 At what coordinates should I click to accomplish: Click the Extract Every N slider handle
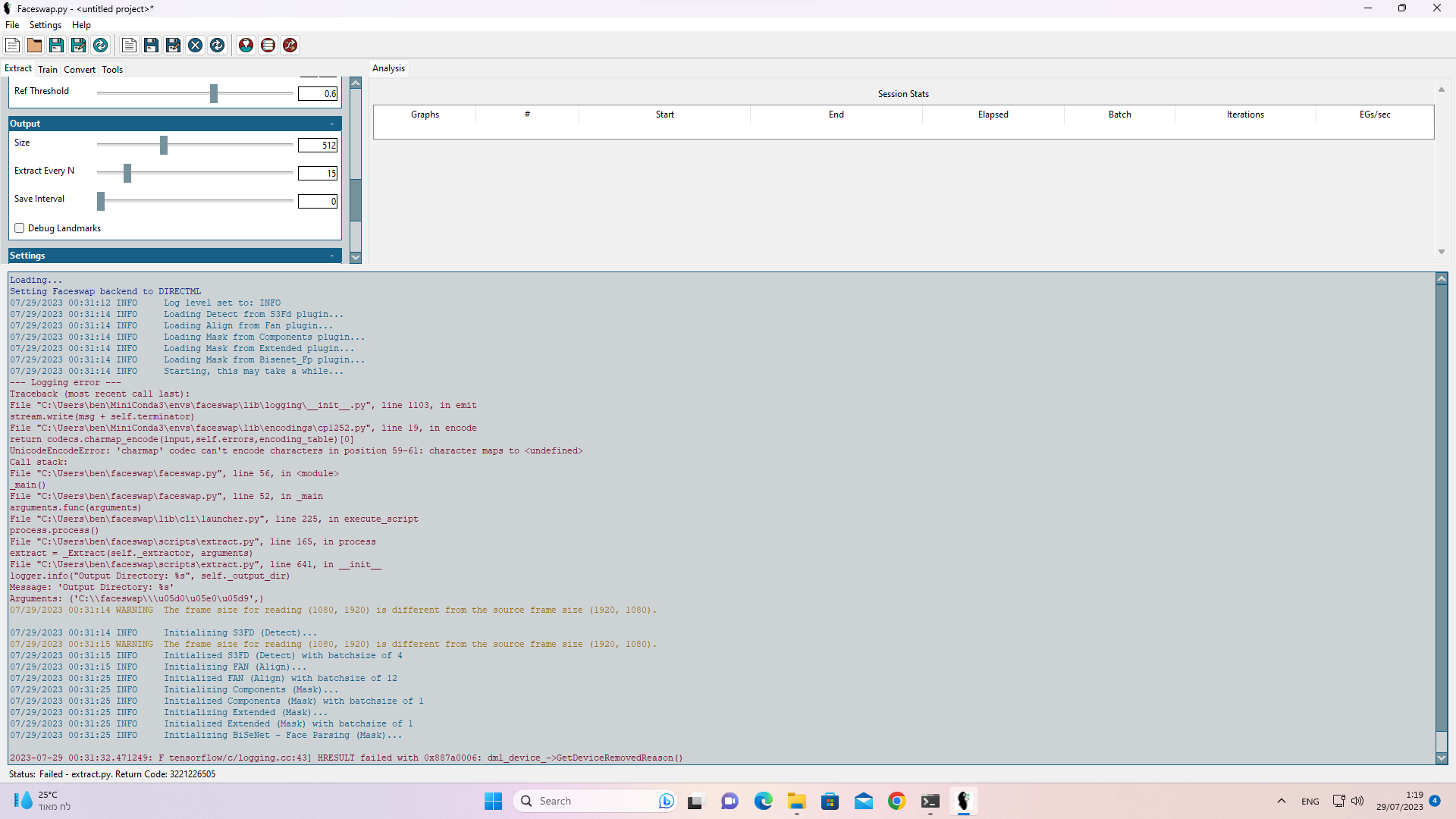(x=127, y=173)
